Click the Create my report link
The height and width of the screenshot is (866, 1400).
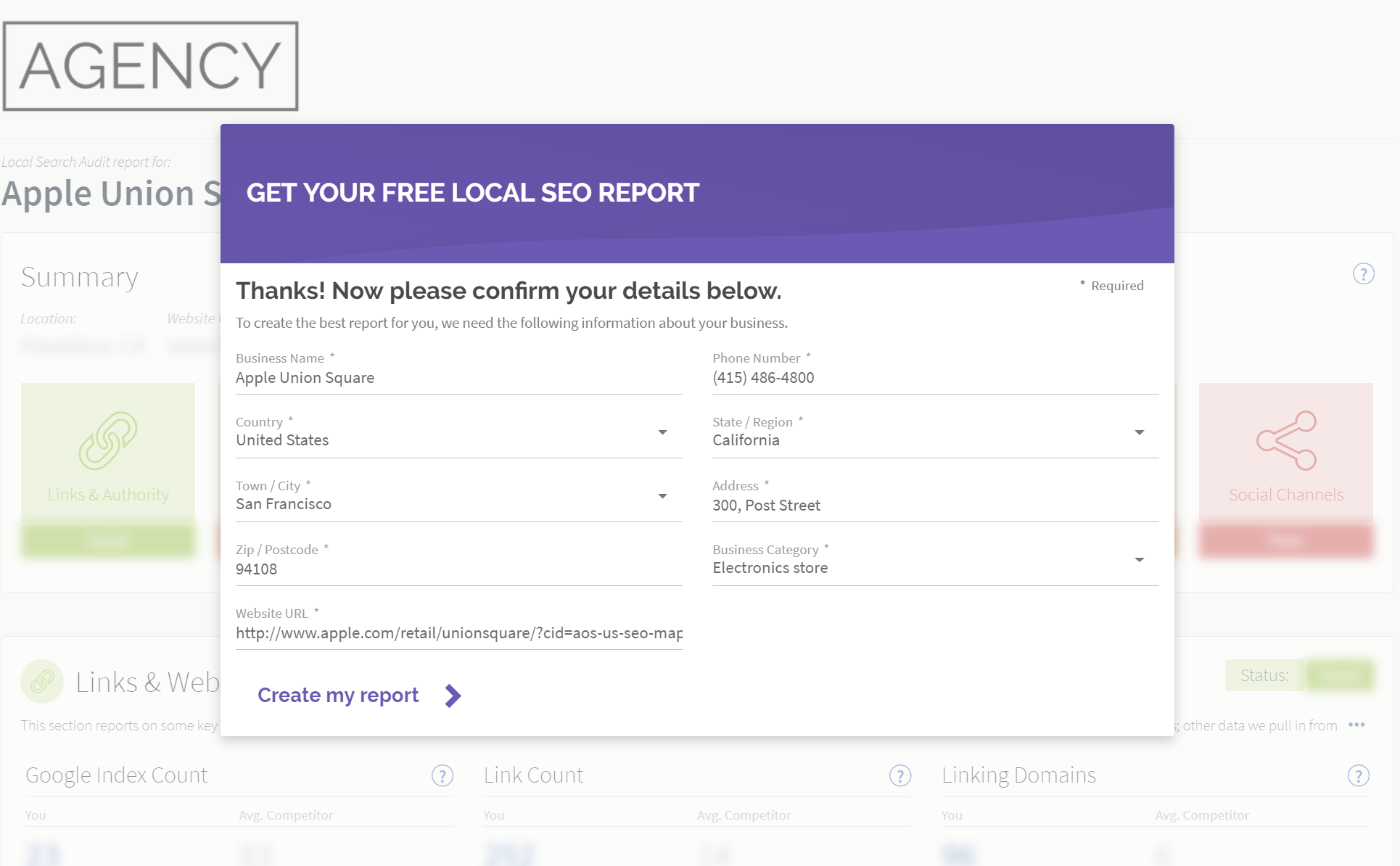coord(338,695)
